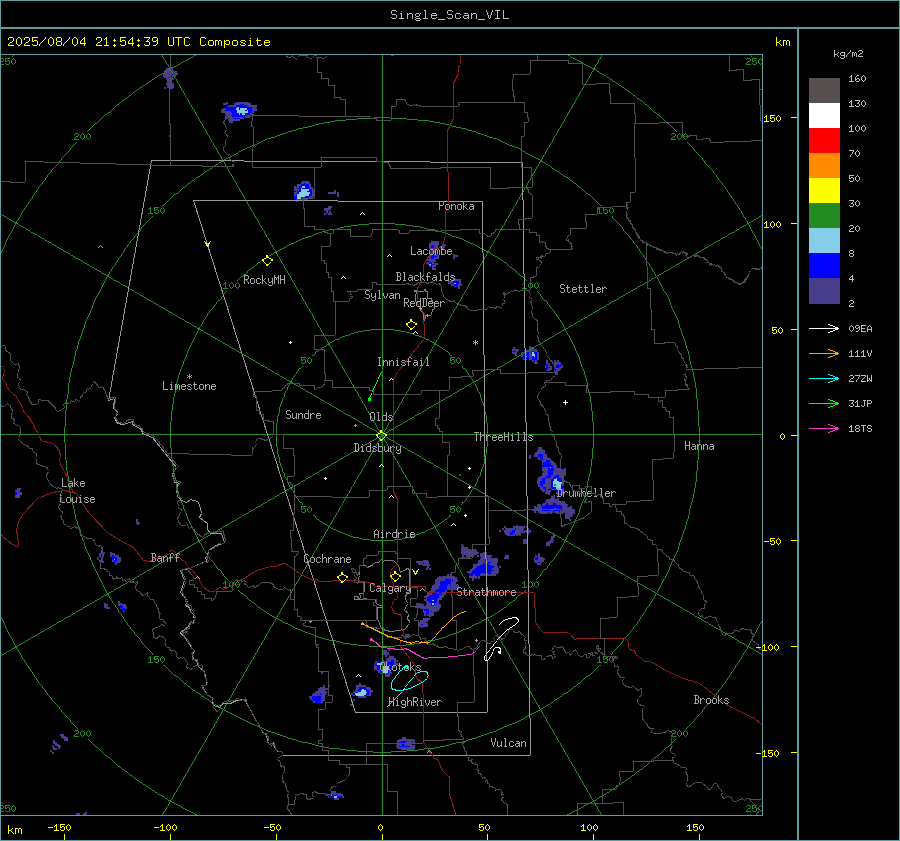Click the Innisfail label
The height and width of the screenshot is (841, 900).
tap(403, 362)
